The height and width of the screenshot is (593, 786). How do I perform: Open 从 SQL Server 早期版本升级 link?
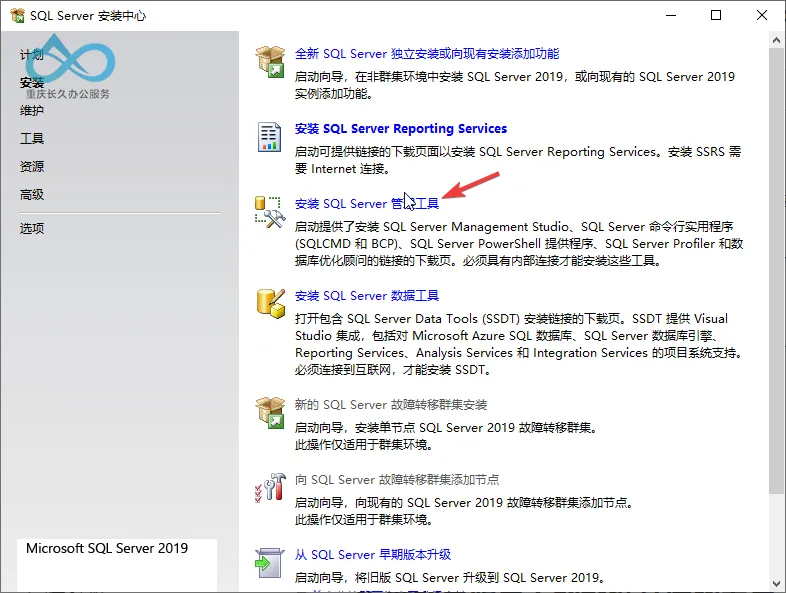click(372, 555)
